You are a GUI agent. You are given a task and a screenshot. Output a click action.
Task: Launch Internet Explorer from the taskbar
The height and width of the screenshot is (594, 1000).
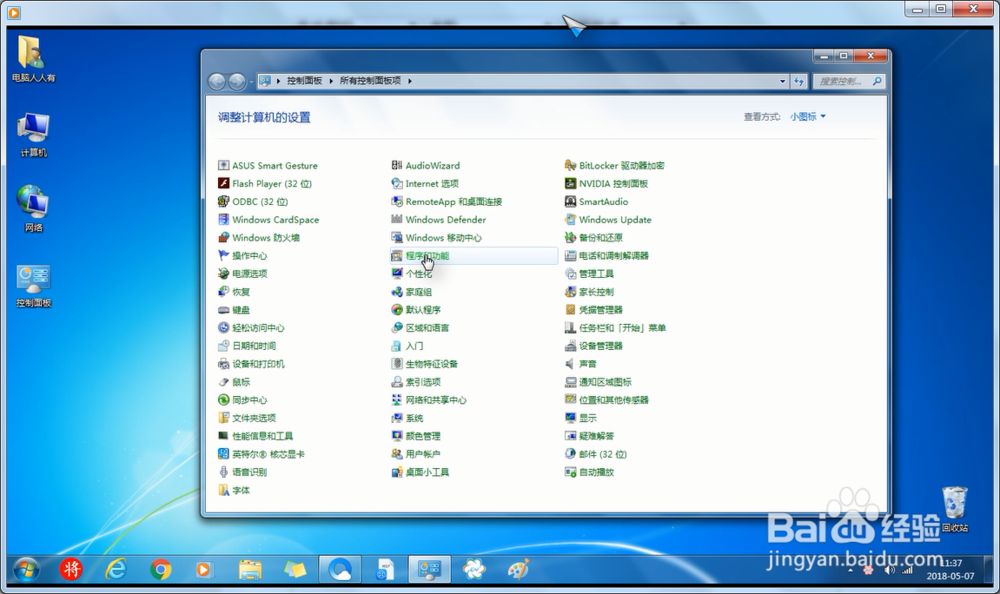[x=116, y=568]
